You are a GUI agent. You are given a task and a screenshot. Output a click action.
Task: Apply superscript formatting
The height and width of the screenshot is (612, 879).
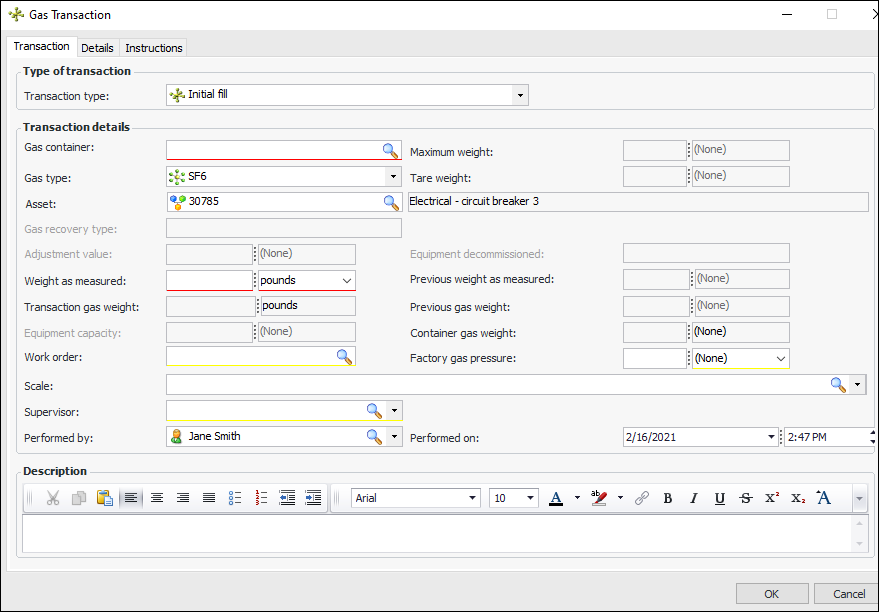(x=771, y=498)
